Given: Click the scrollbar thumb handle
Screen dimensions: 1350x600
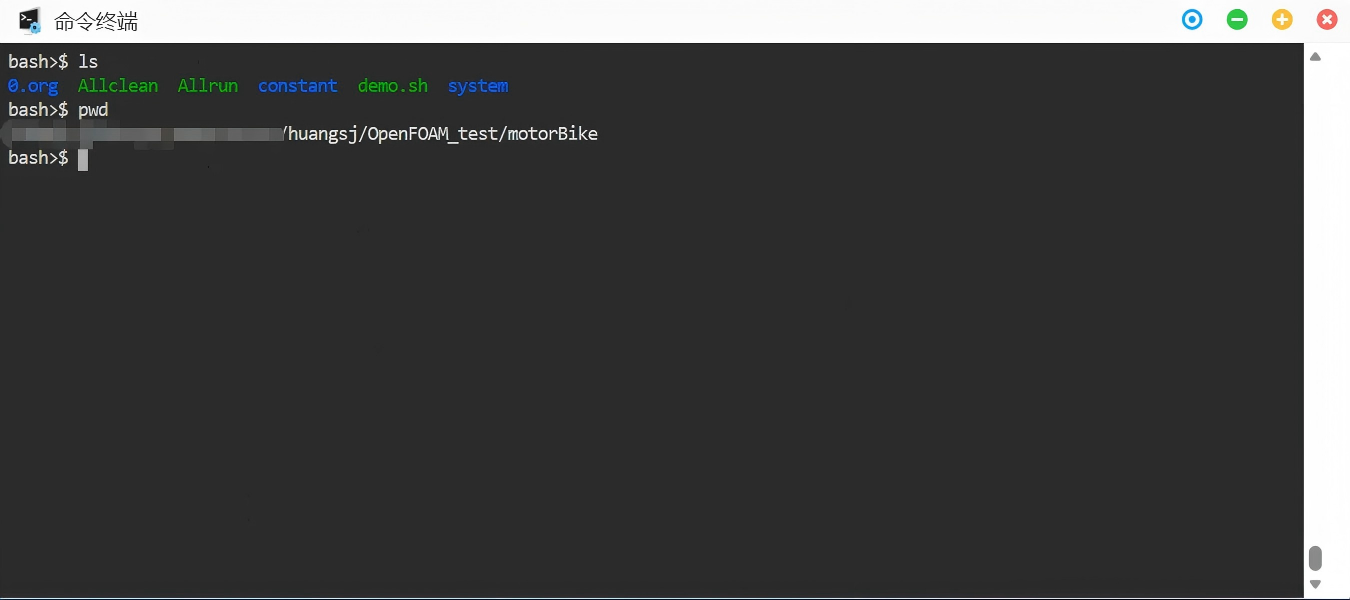Looking at the screenshot, I should point(1316,557).
